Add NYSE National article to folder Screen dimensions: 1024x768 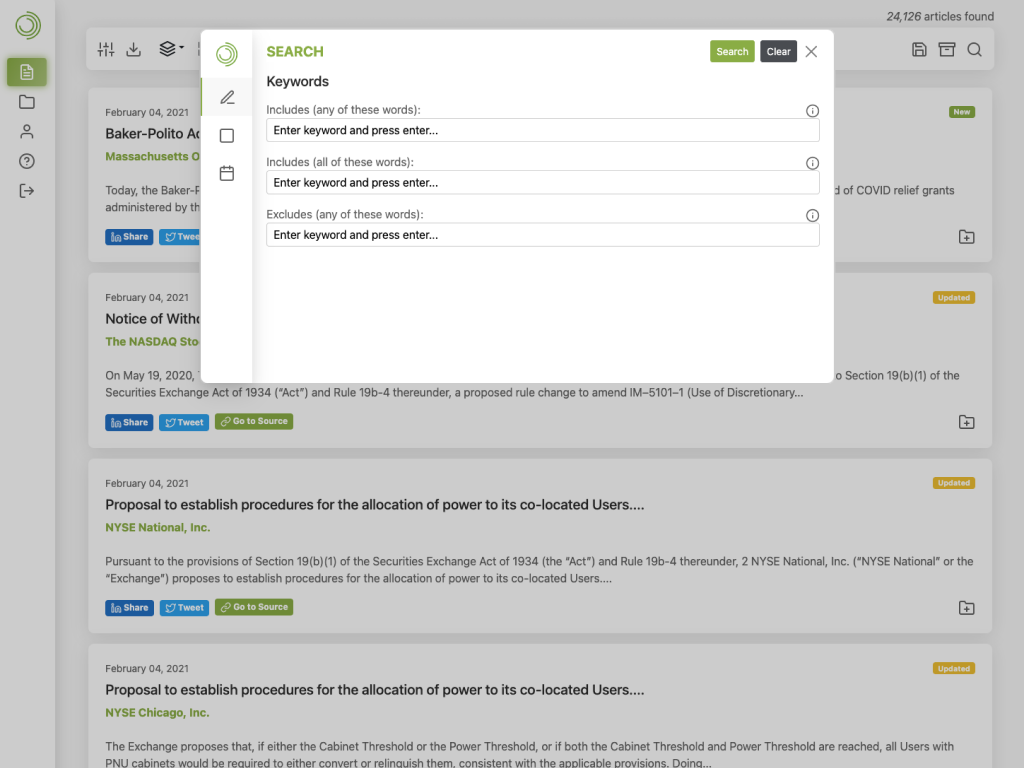966,608
